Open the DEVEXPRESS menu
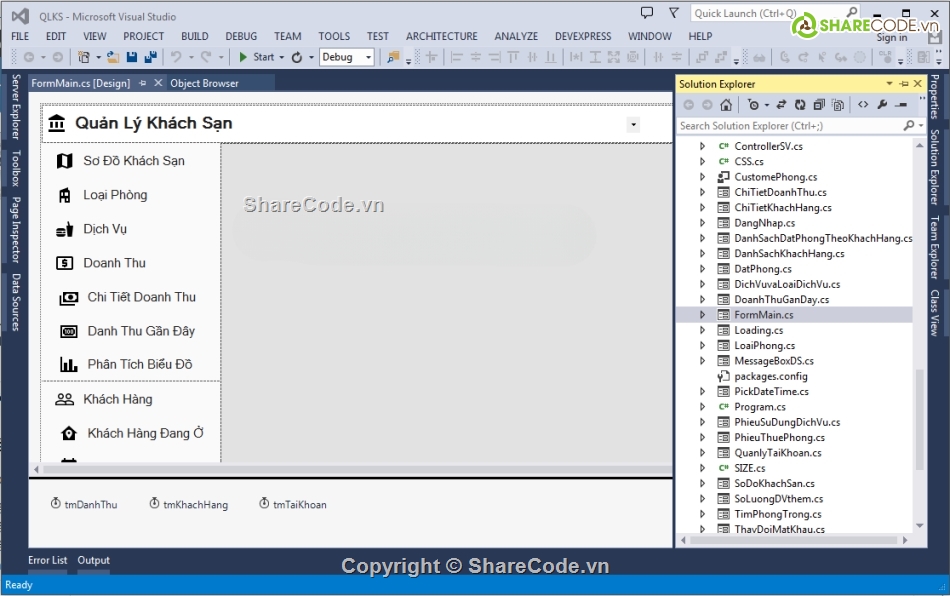 point(583,36)
